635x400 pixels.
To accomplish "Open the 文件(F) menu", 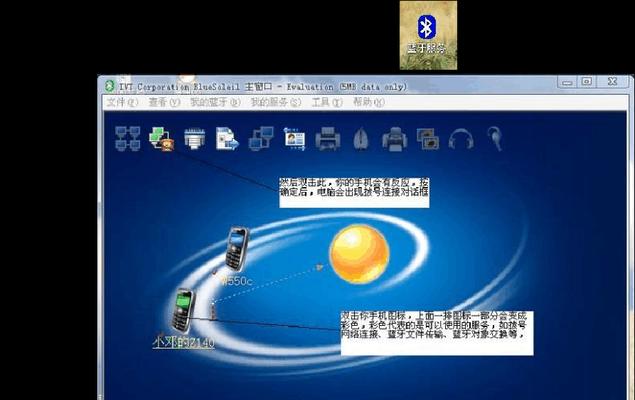I will tap(122, 102).
